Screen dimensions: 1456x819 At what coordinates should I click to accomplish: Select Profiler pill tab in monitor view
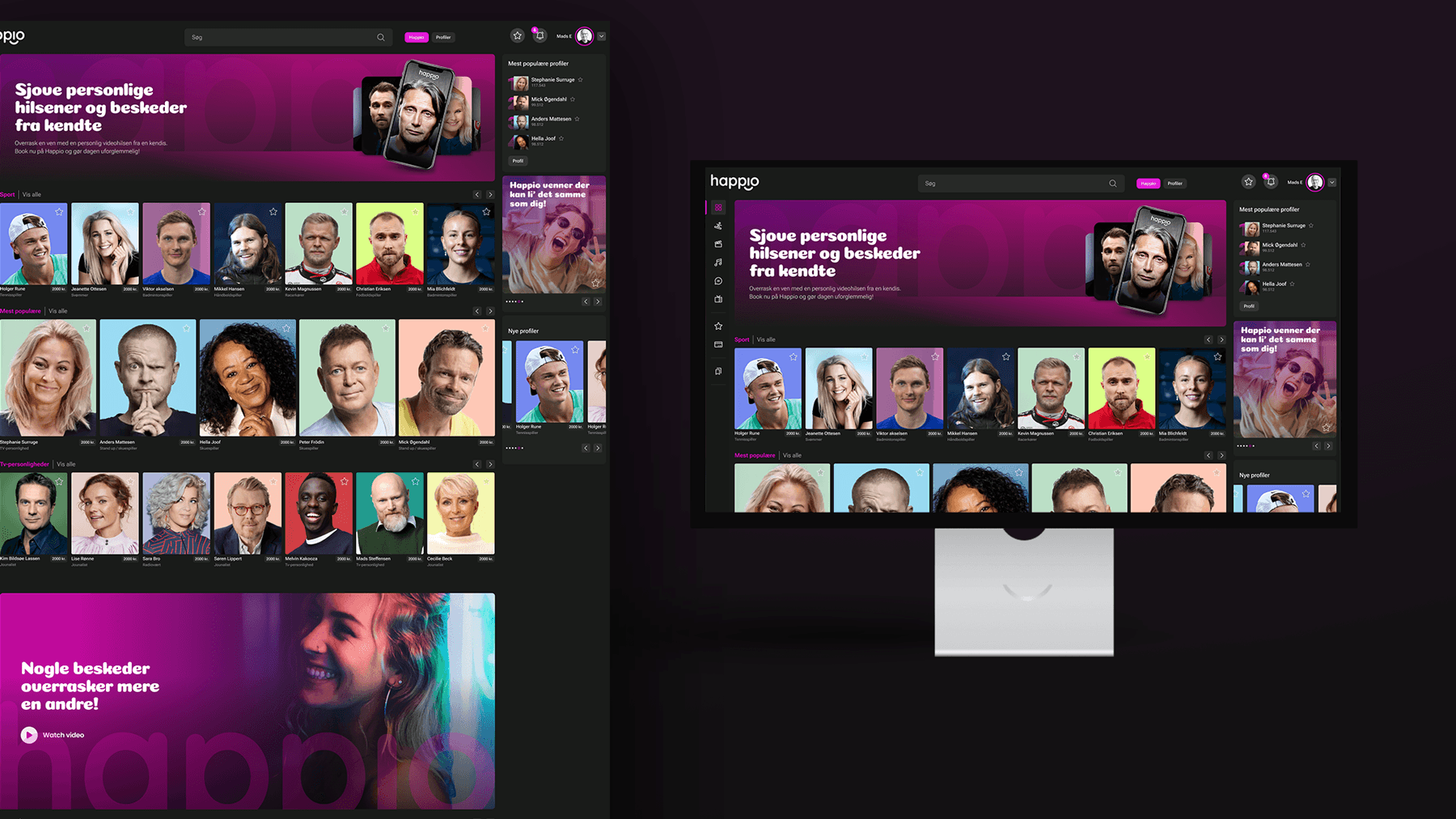point(1175,184)
